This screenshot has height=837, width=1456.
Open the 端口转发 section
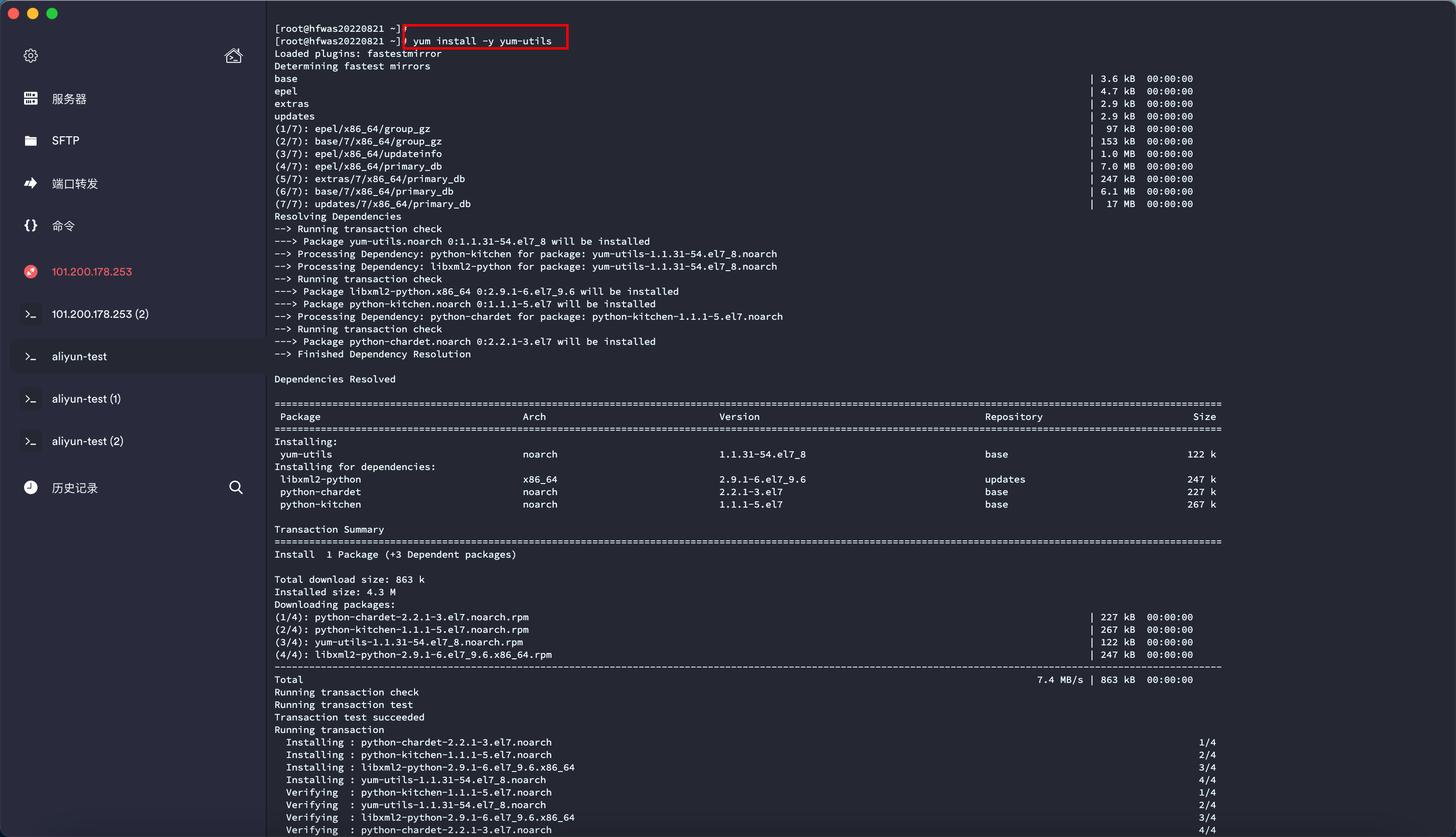[x=75, y=183]
